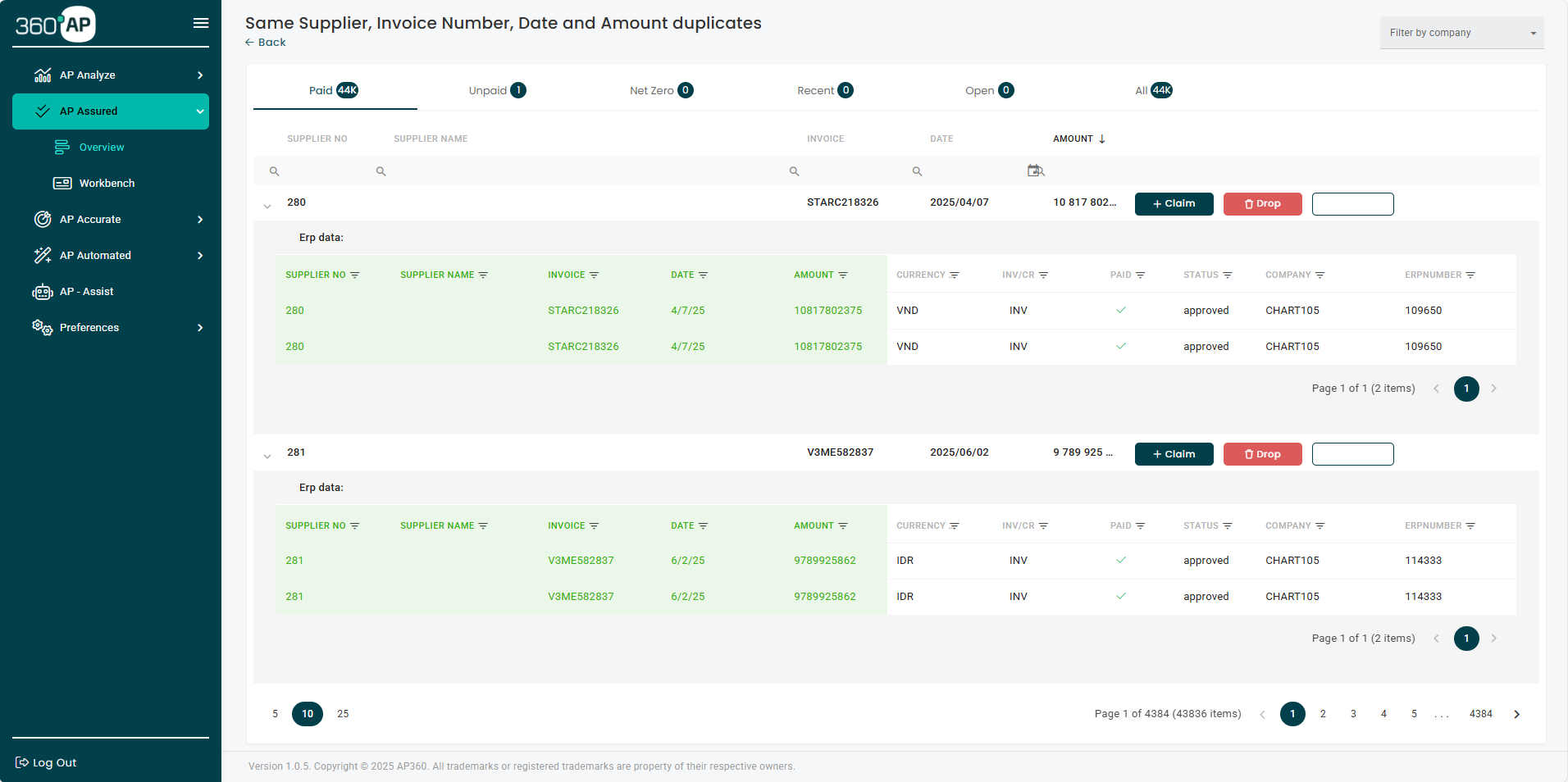Viewport: 1568px width, 782px height.
Task: Collapse the ERP data for supplier 280
Action: (267, 206)
